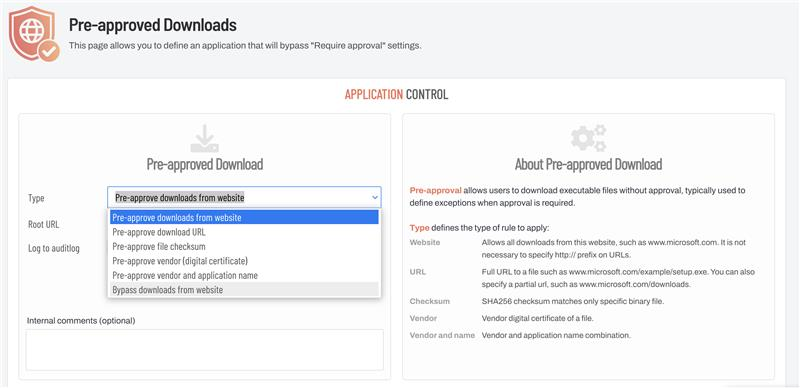The image size is (800, 388).
Task: Click the "Type" label beside the dropdown
Action: tap(36, 198)
